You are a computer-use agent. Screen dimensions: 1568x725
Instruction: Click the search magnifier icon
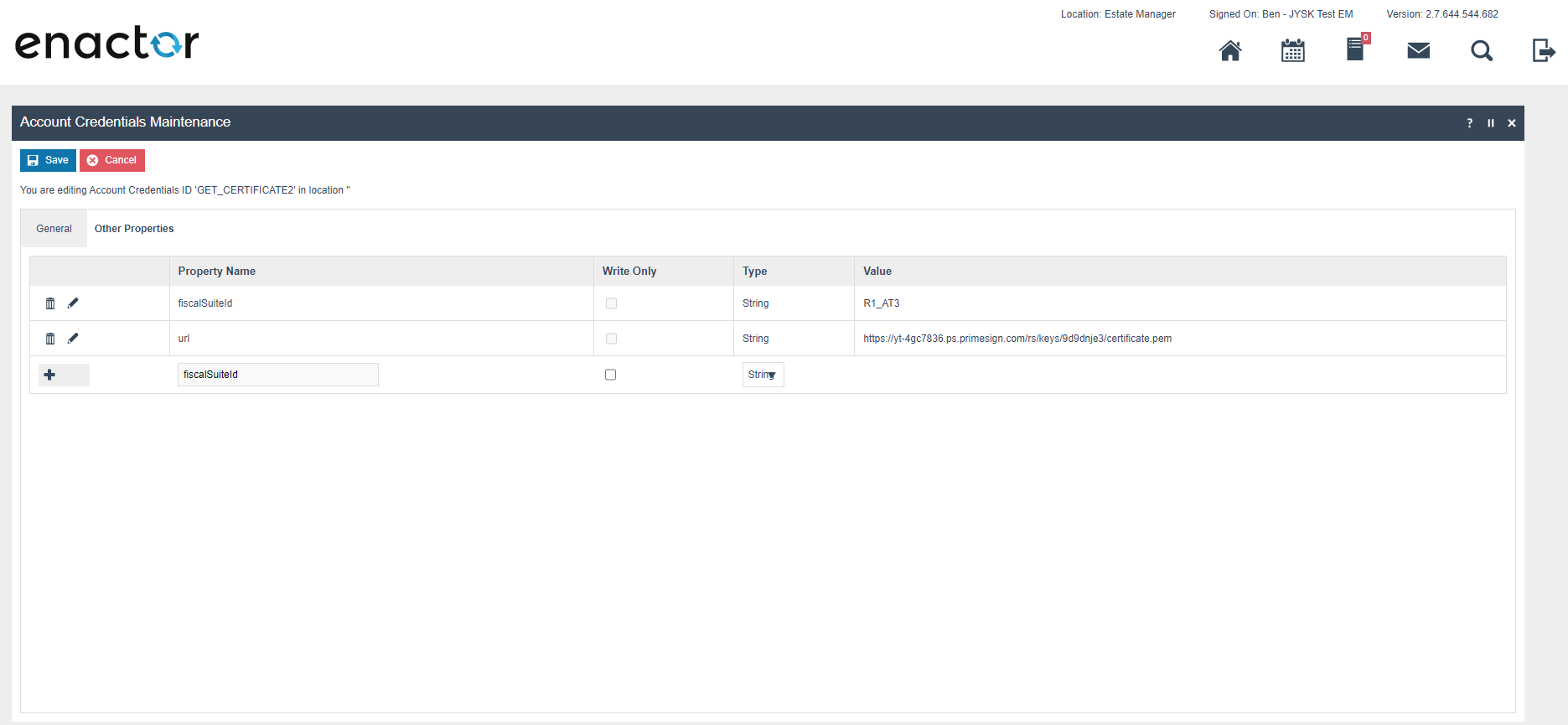coord(1481,51)
